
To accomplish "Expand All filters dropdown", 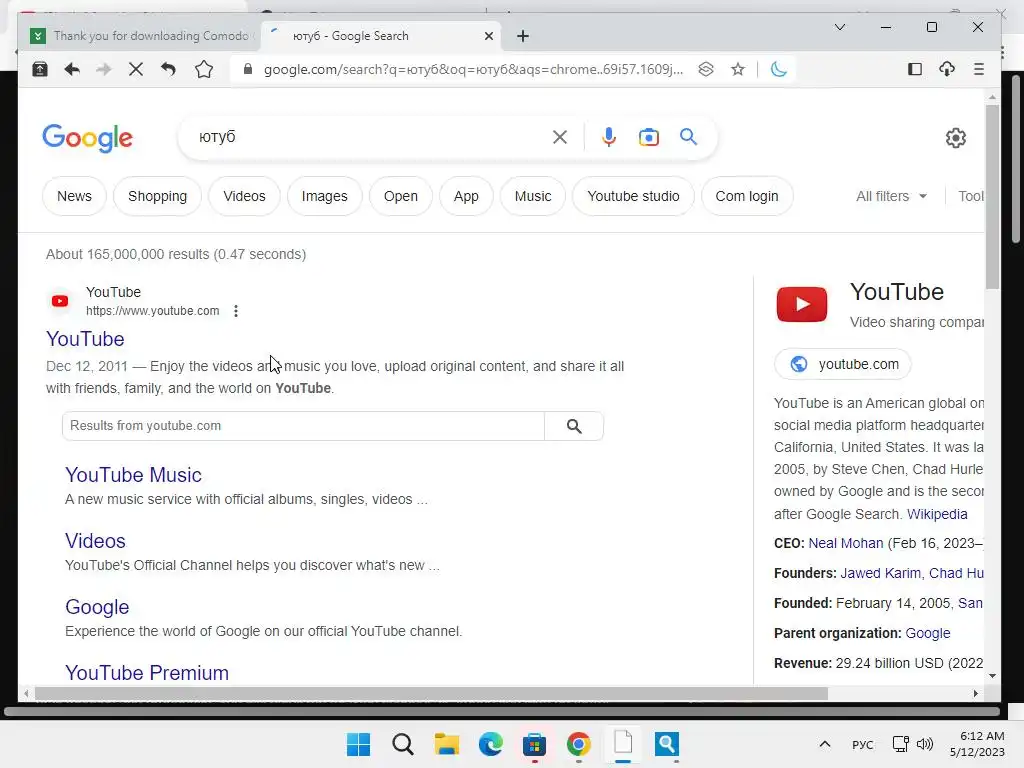I will pos(891,197).
